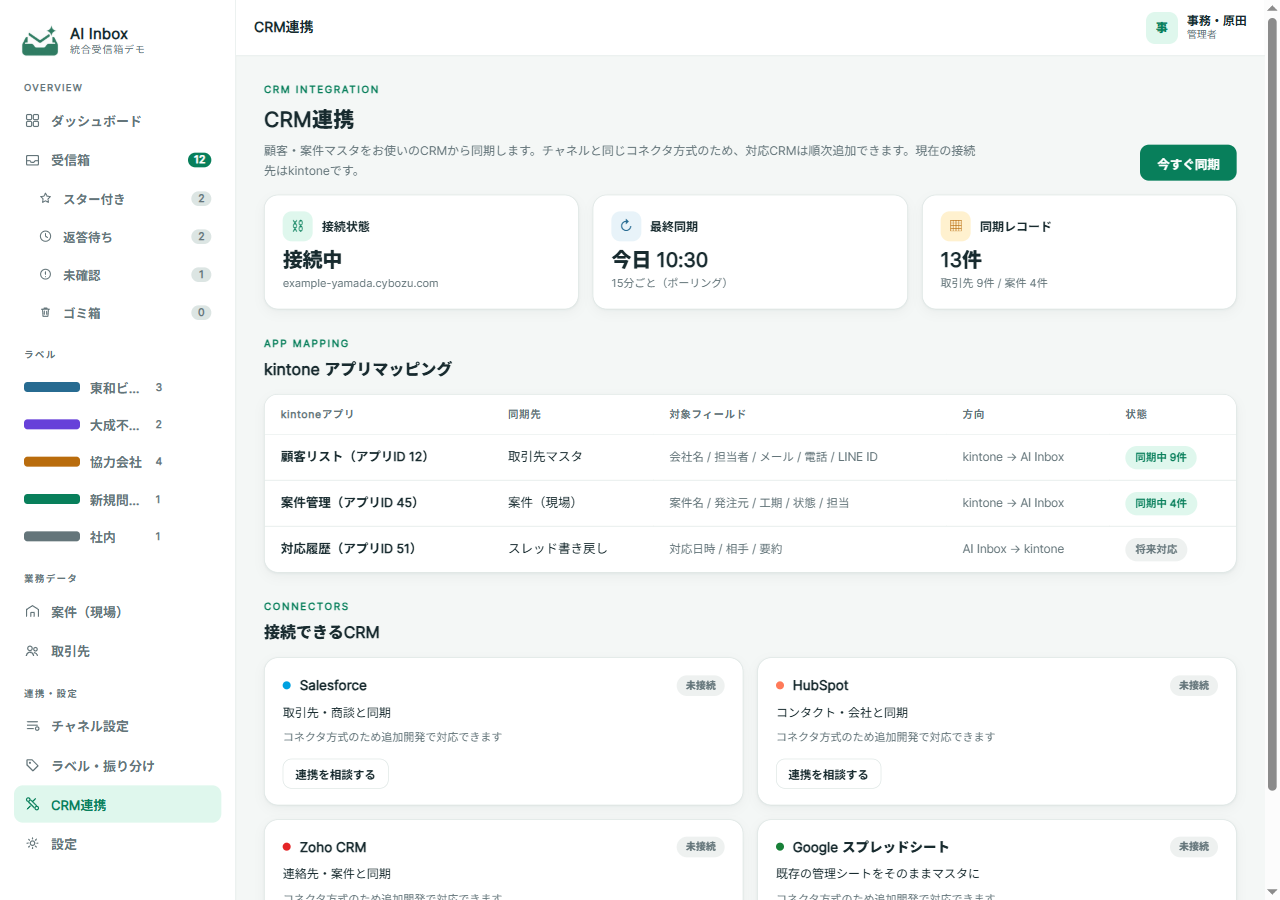The image size is (1280, 900).
Task: Click 未接続 badge on HubSpot card
Action: (1194, 685)
